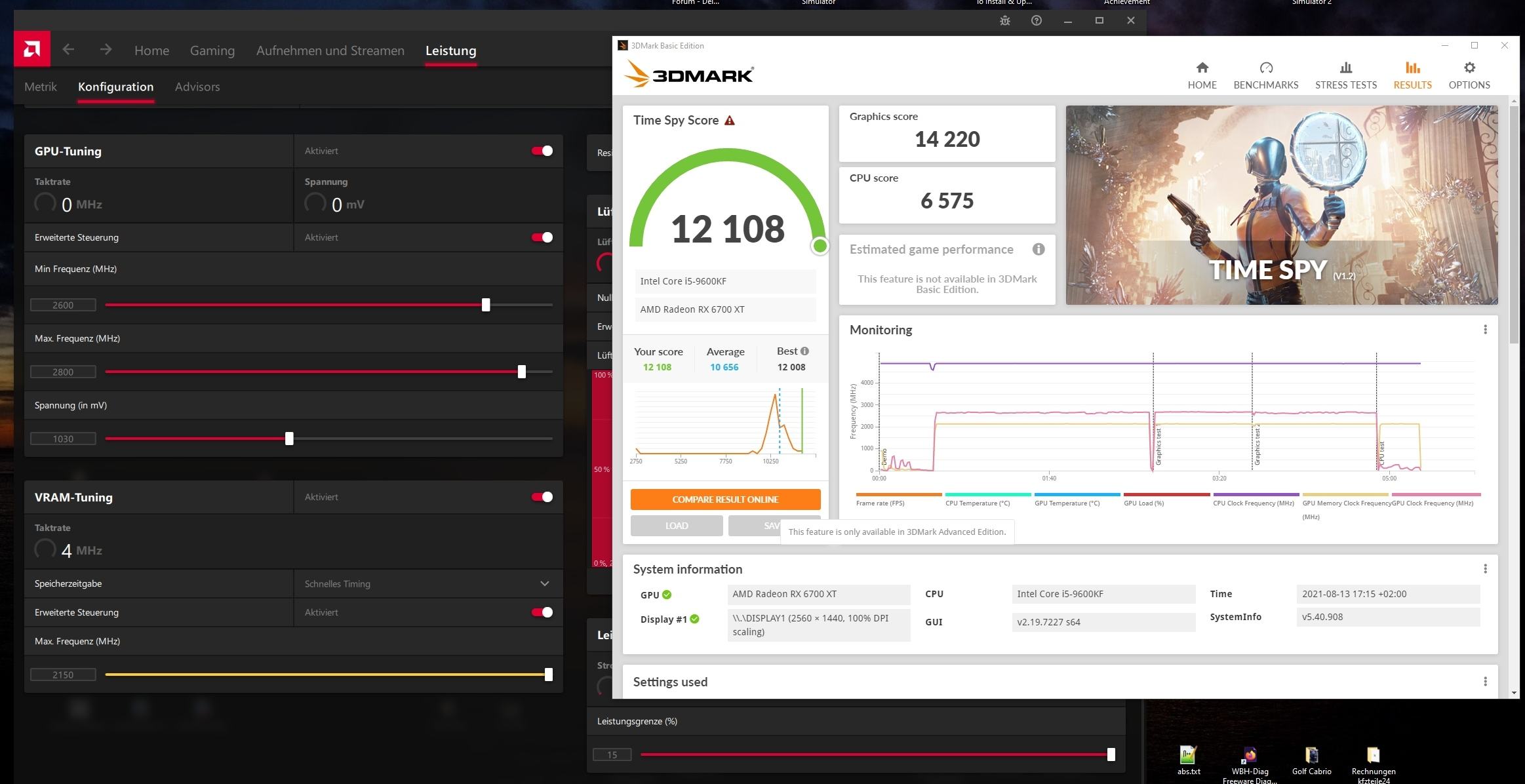Image resolution: width=1525 pixels, height=784 pixels.
Task: Click the Graphics score value 14 220
Action: click(x=947, y=139)
